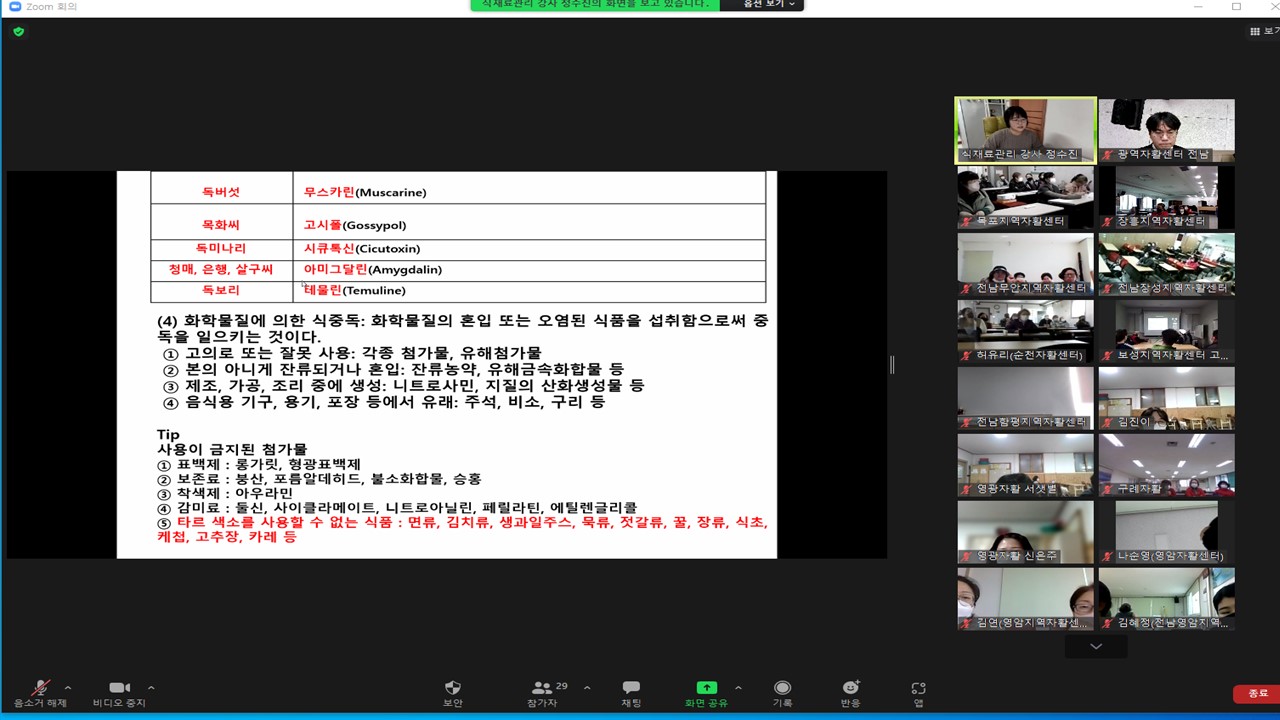Screen dimensions: 1280x720
Task: Select the 식재료관리 강사 정수진 video thumbnail
Action: point(1025,130)
